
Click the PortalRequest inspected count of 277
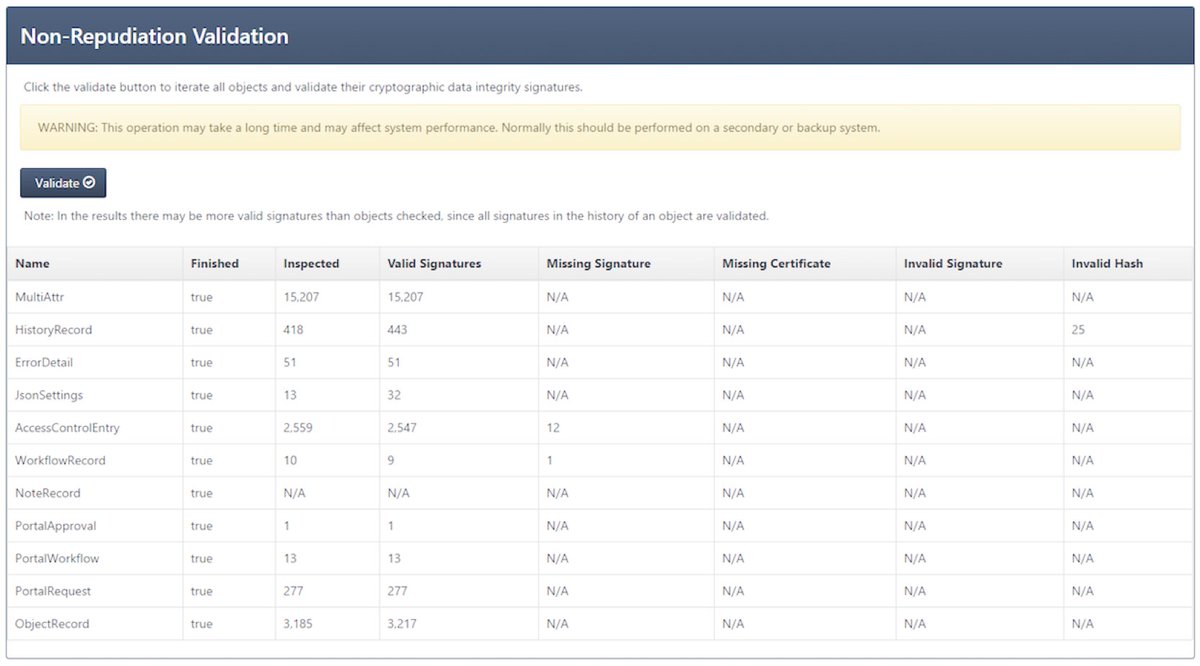point(294,591)
